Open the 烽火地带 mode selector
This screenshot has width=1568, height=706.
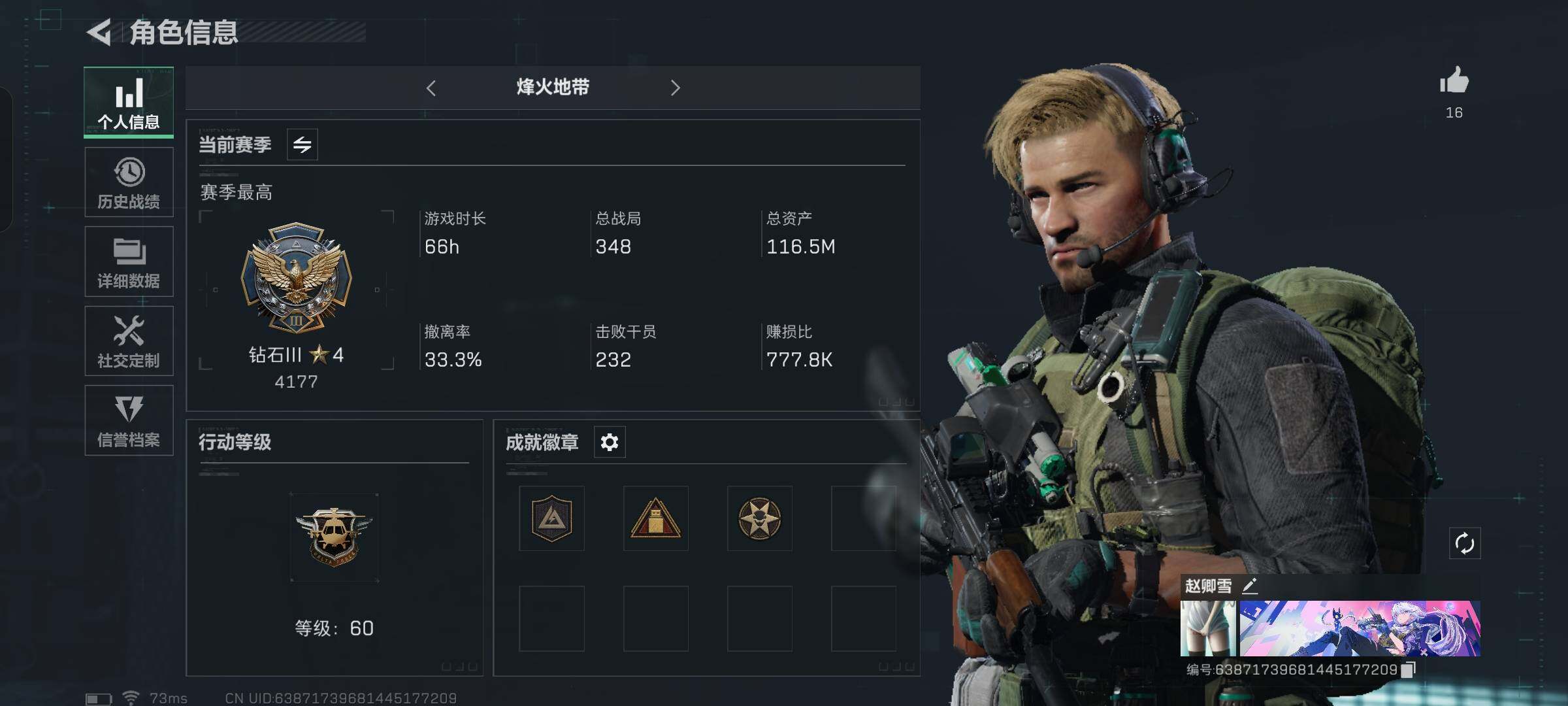pyautogui.click(x=553, y=87)
